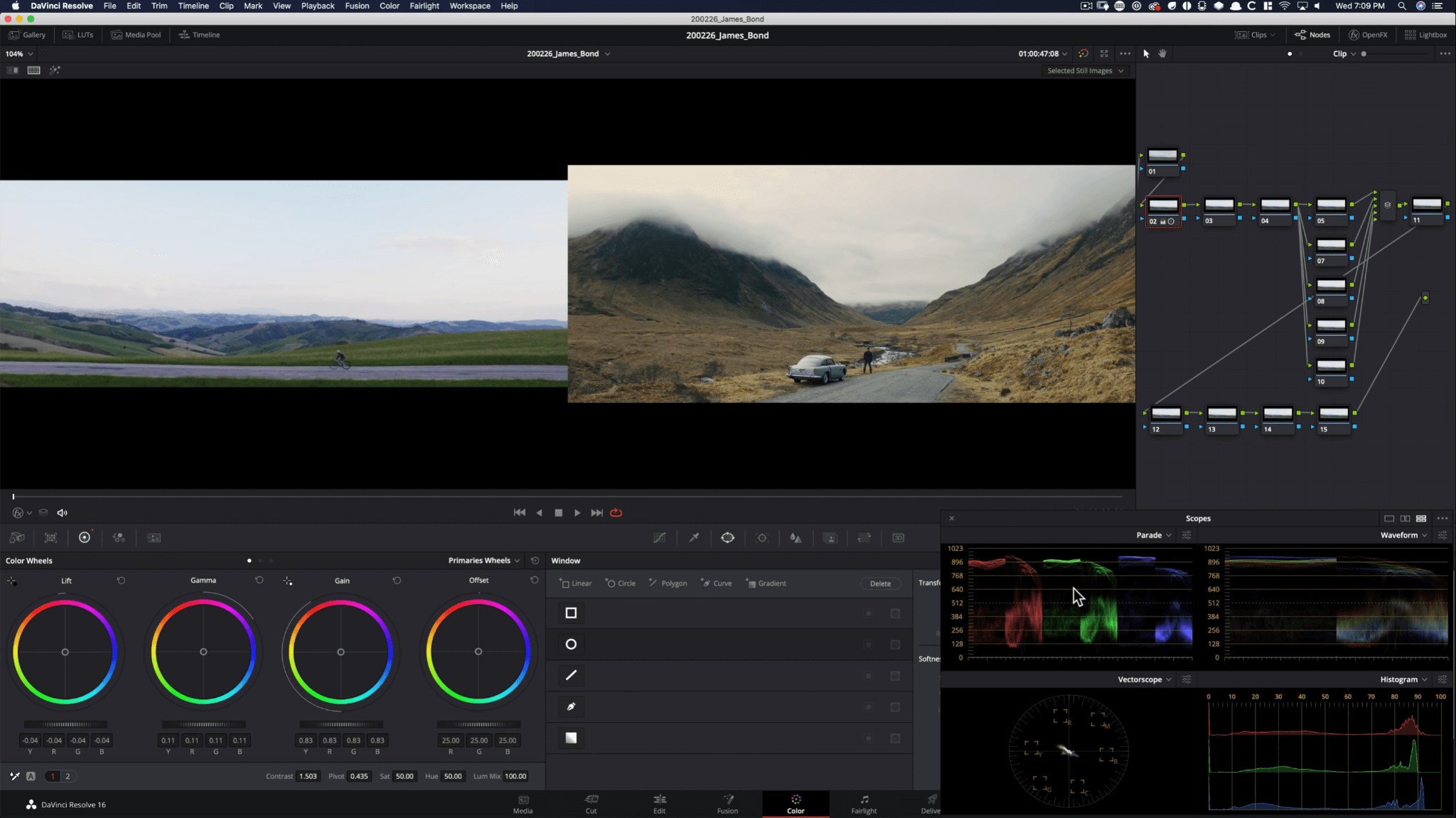Reset all Primaries Wheels grades
Screen dimensions: 1456x818
pyautogui.click(x=535, y=561)
